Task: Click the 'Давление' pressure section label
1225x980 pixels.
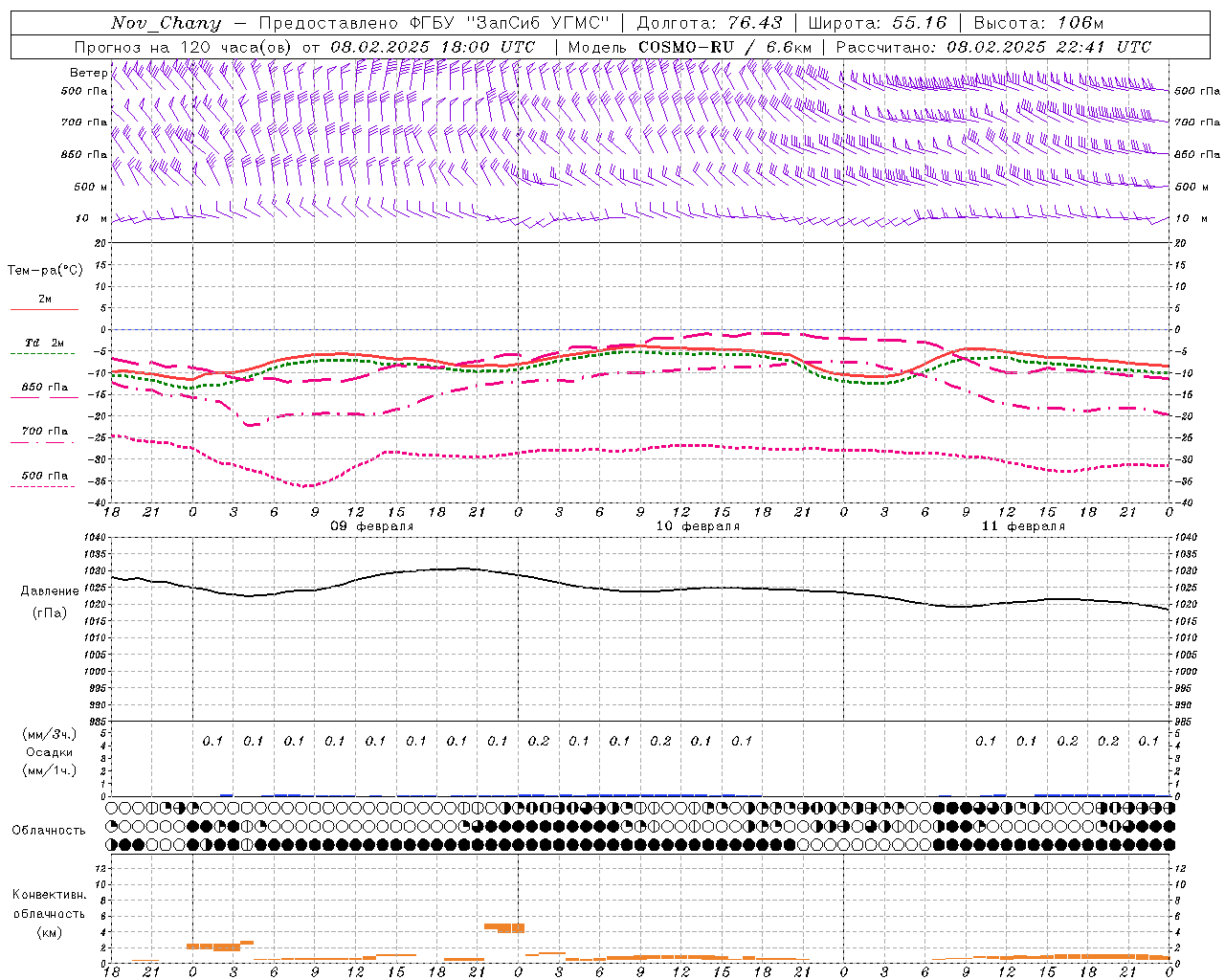Action: (50, 591)
